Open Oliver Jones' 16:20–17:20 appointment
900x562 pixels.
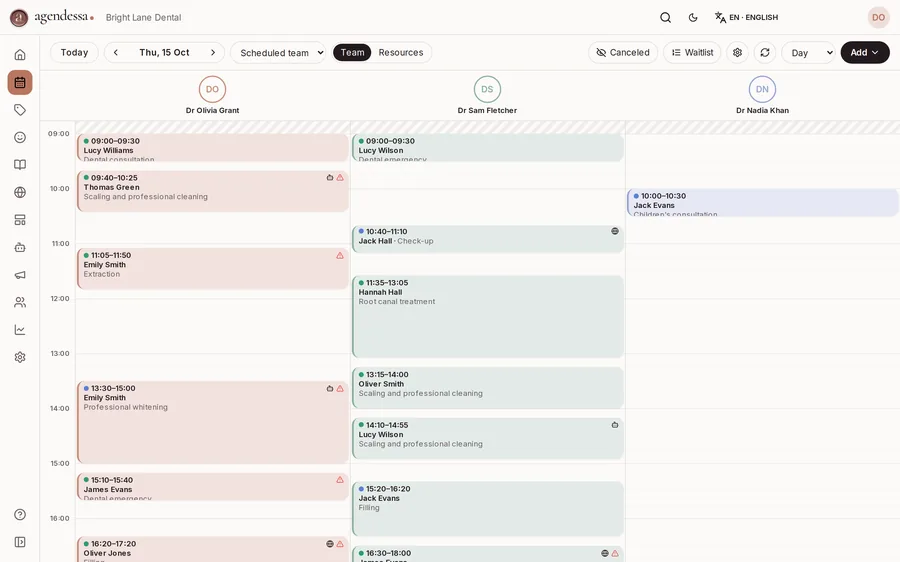213,549
